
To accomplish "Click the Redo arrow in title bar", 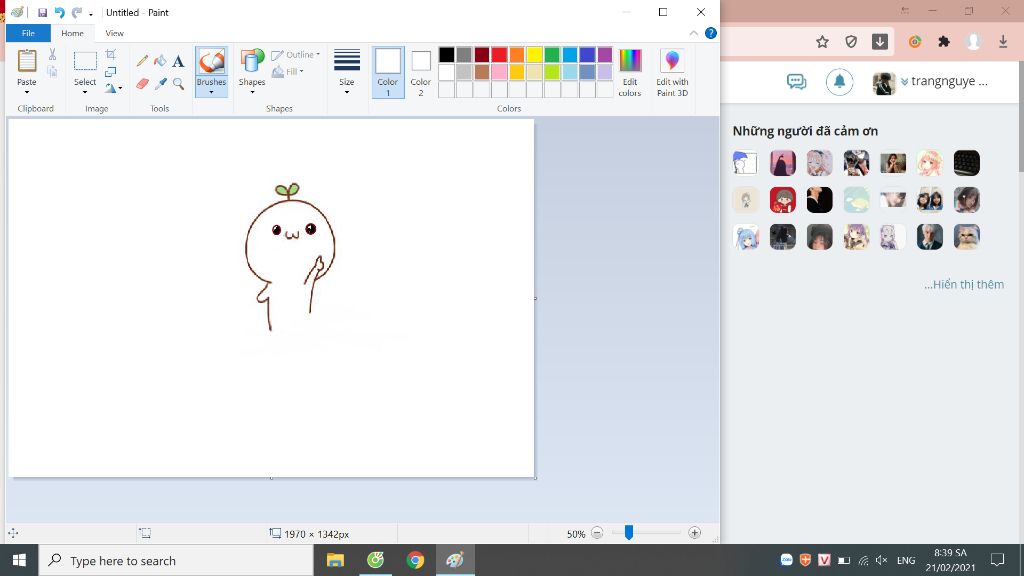I will pyautogui.click(x=77, y=12).
